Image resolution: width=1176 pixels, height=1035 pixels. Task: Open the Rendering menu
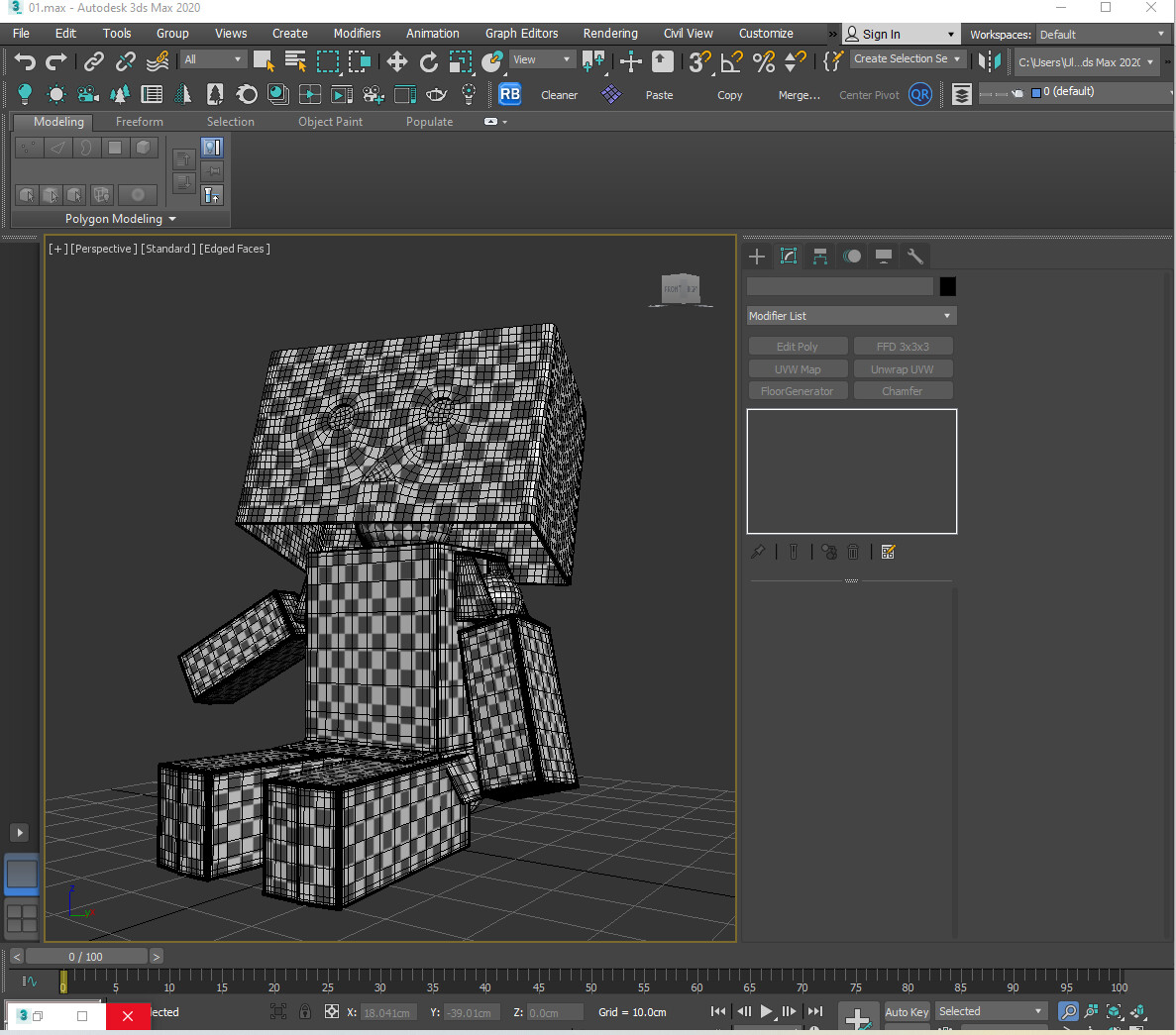pos(610,34)
